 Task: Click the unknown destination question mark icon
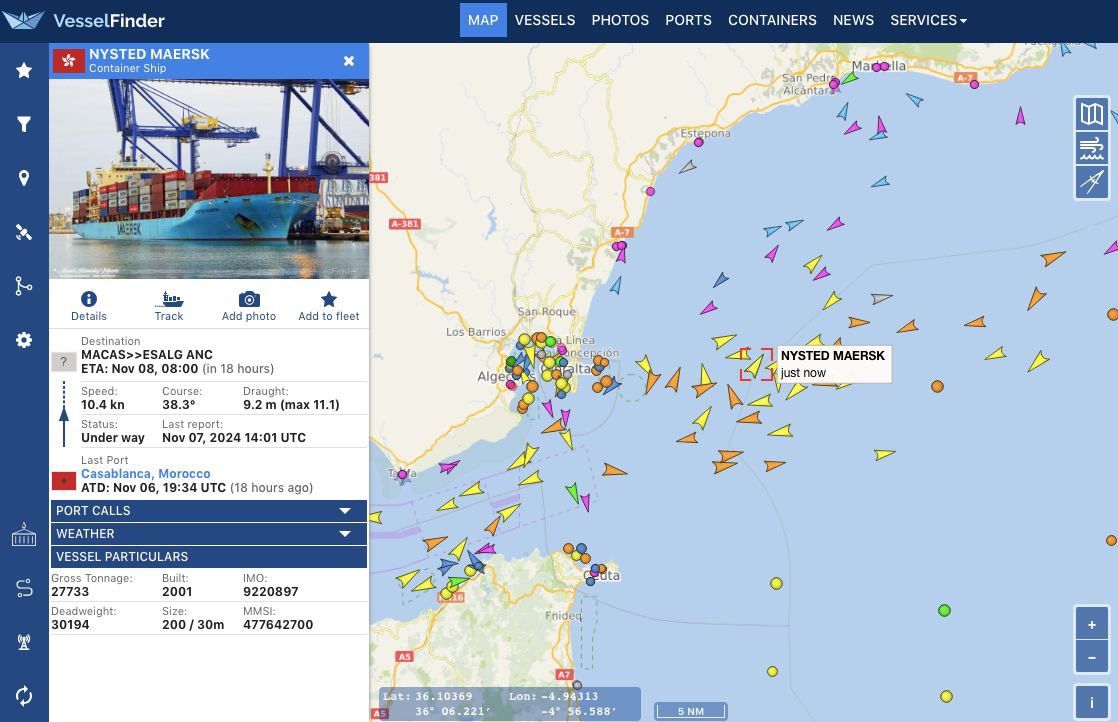[x=63, y=361]
